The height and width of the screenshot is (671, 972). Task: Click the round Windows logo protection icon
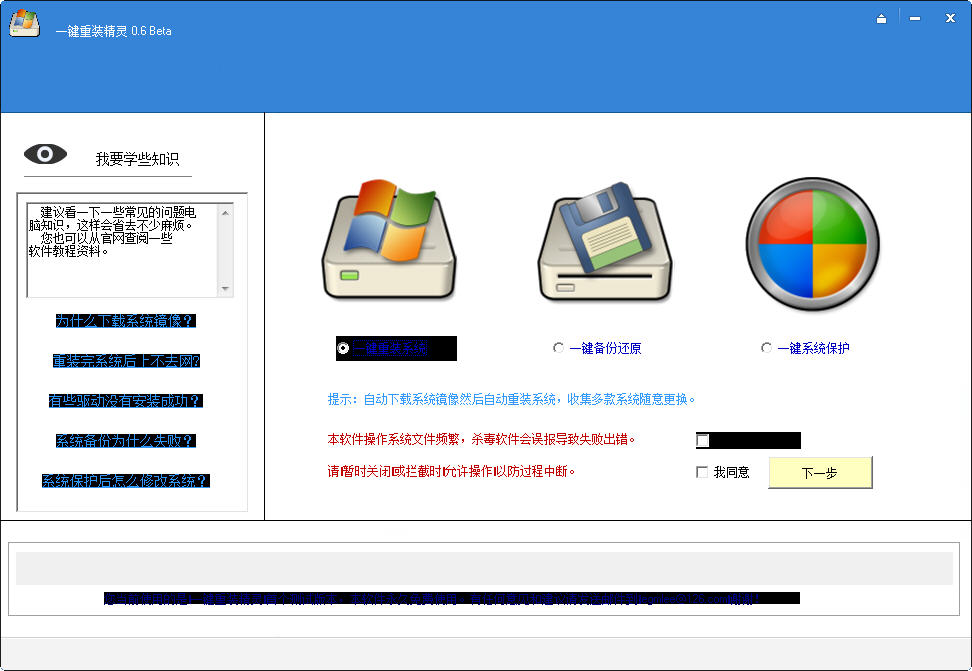point(813,241)
